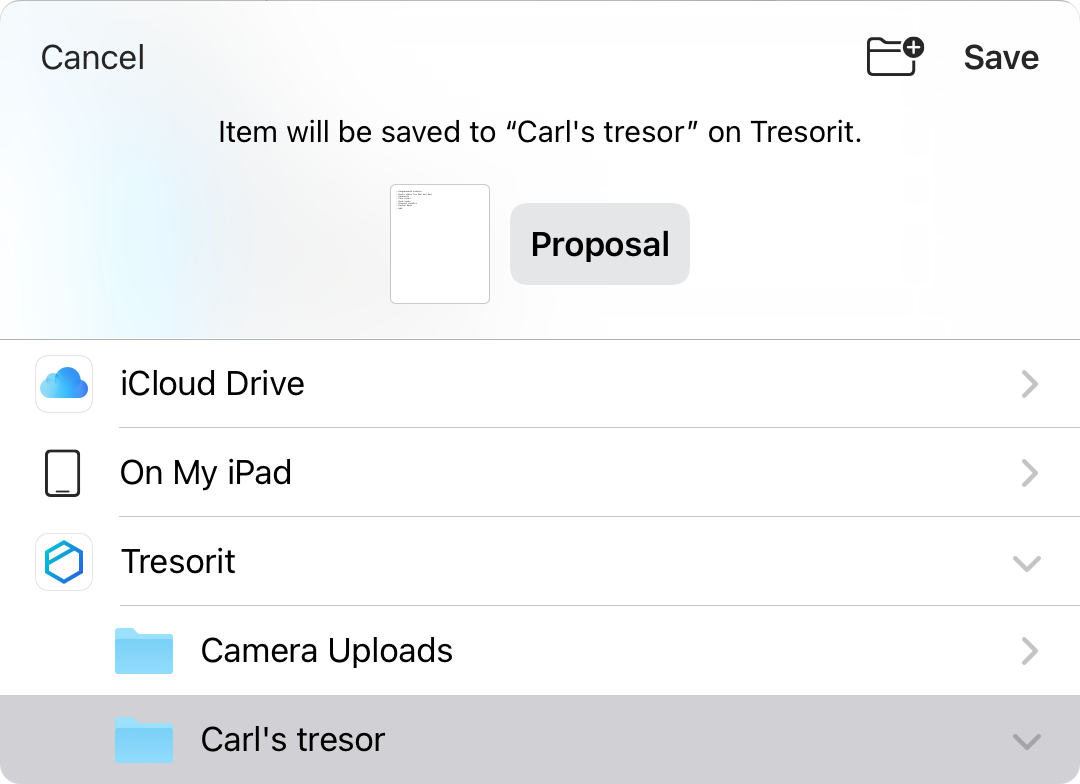The width and height of the screenshot is (1080, 784).
Task: Expand the On My iPad chevron
Action: pyautogui.click(x=1029, y=473)
